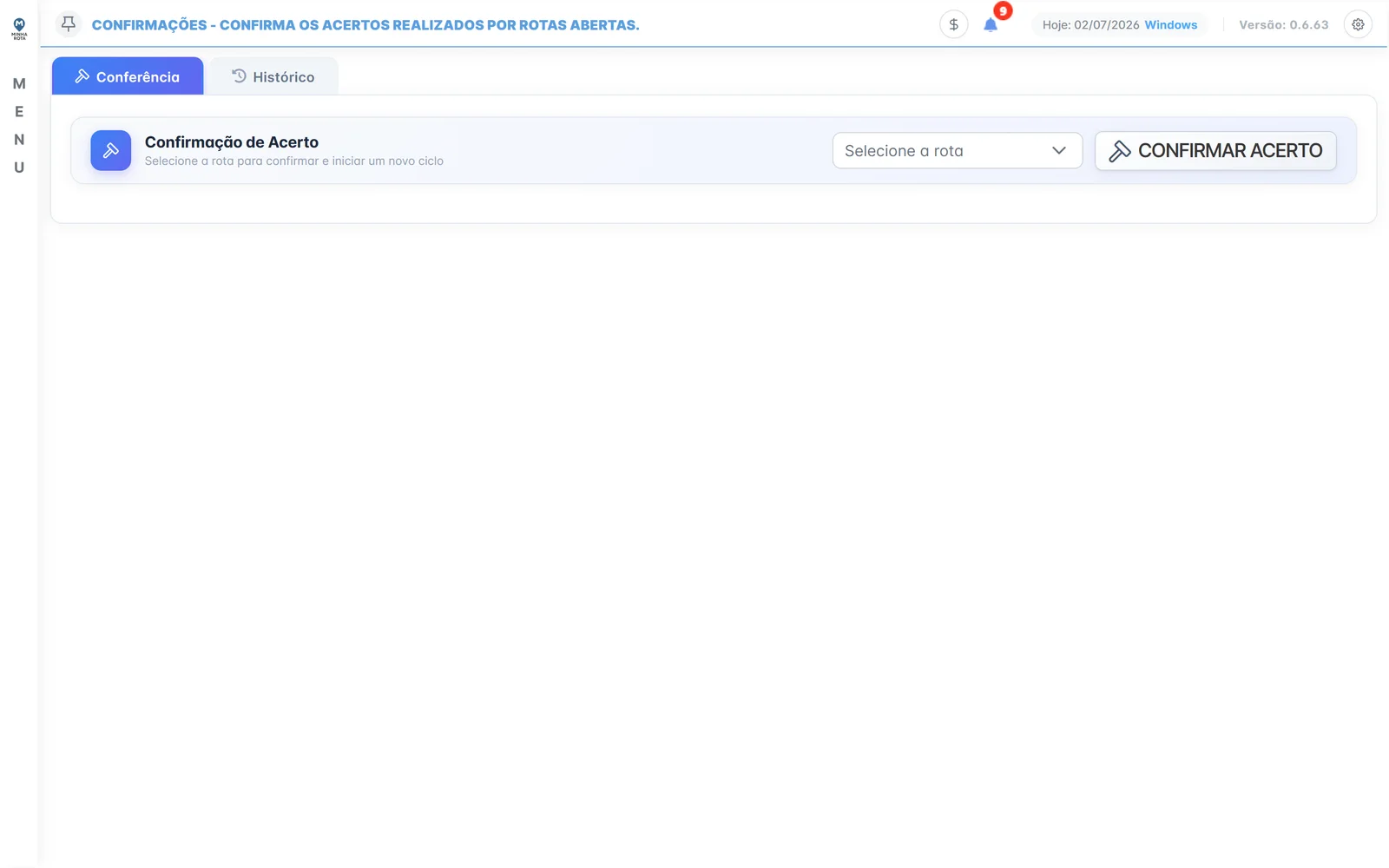Image resolution: width=1389 pixels, height=868 pixels.
Task: Click the blue gavel icon beside Confirmação de Acerto
Action: coord(111,150)
